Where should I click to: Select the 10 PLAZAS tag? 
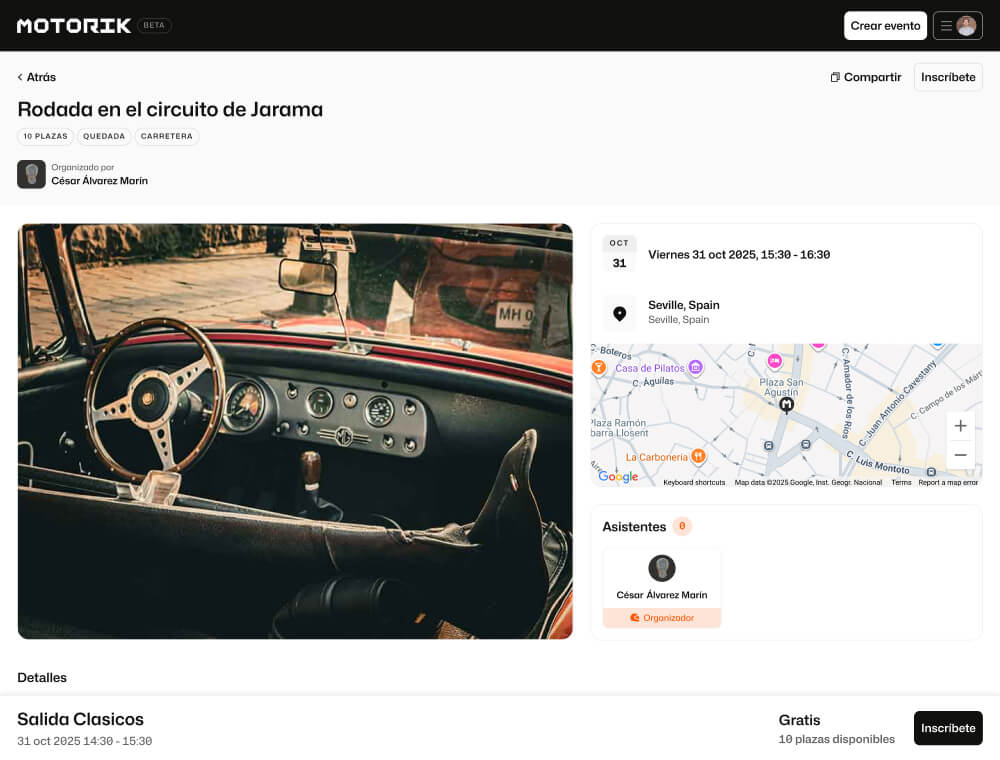[45, 137]
